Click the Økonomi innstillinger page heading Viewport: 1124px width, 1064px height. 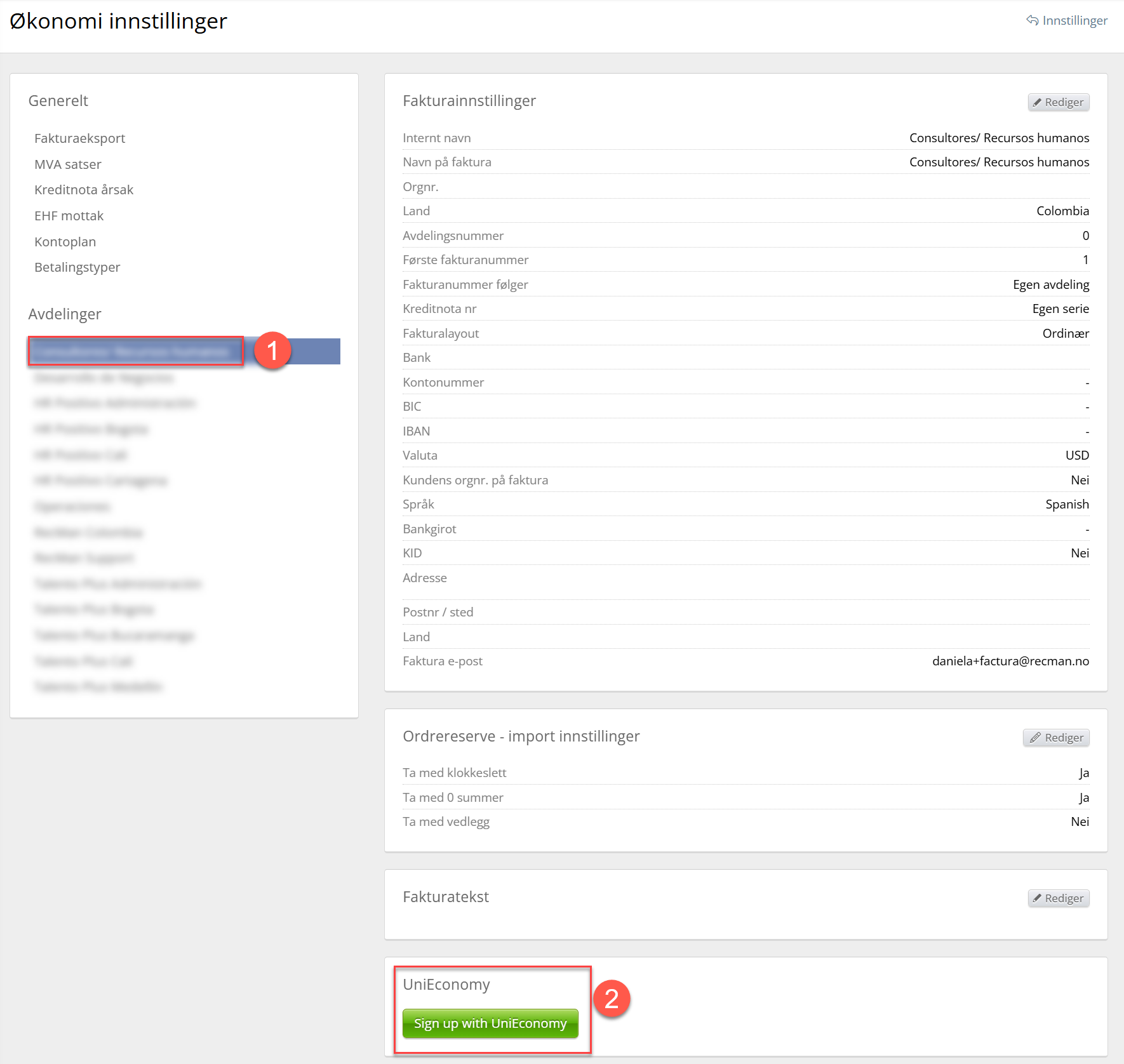point(118,21)
